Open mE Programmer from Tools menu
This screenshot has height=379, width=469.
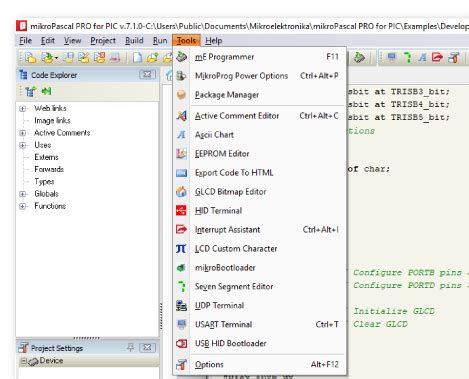coord(259,57)
